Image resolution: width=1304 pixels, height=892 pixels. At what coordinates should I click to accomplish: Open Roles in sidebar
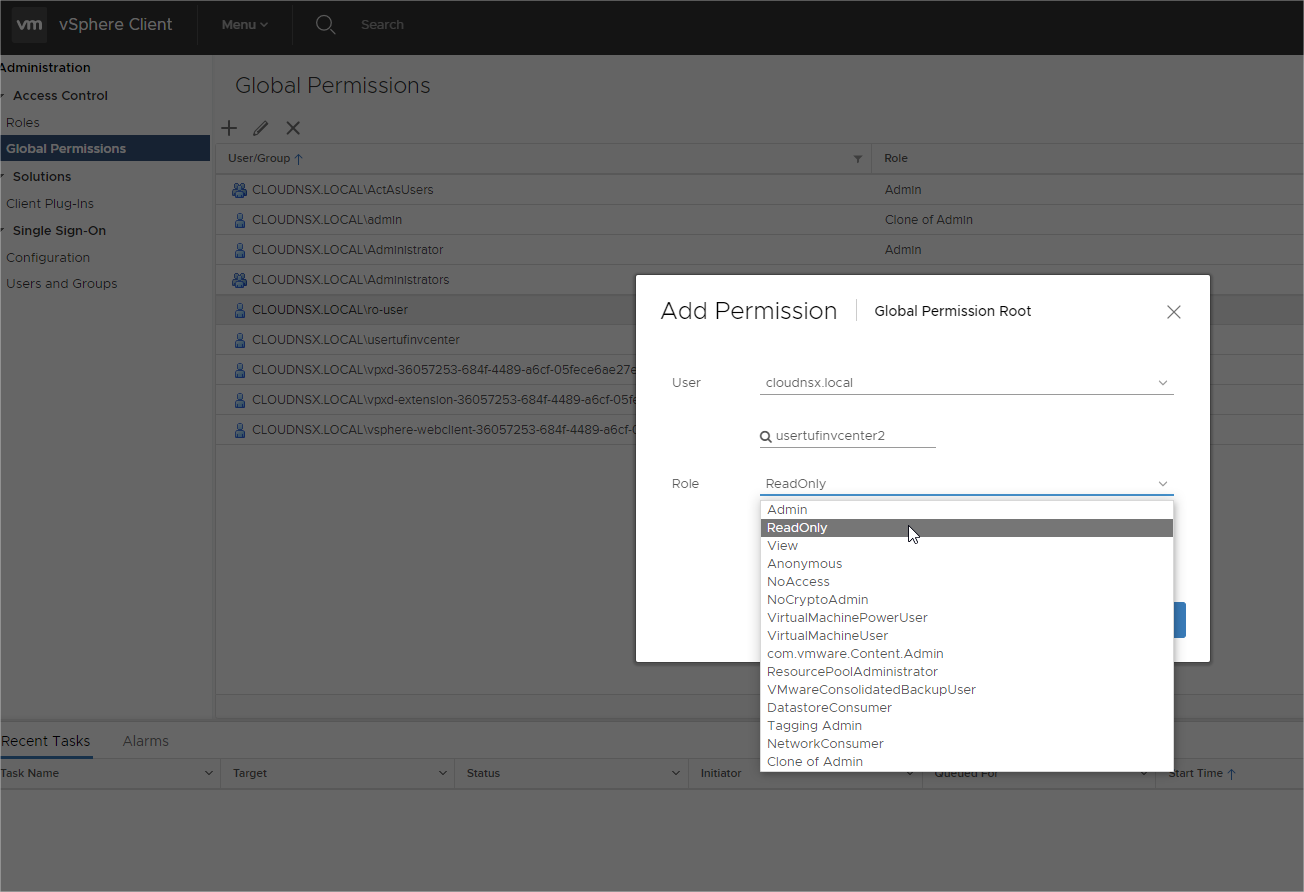(x=23, y=123)
